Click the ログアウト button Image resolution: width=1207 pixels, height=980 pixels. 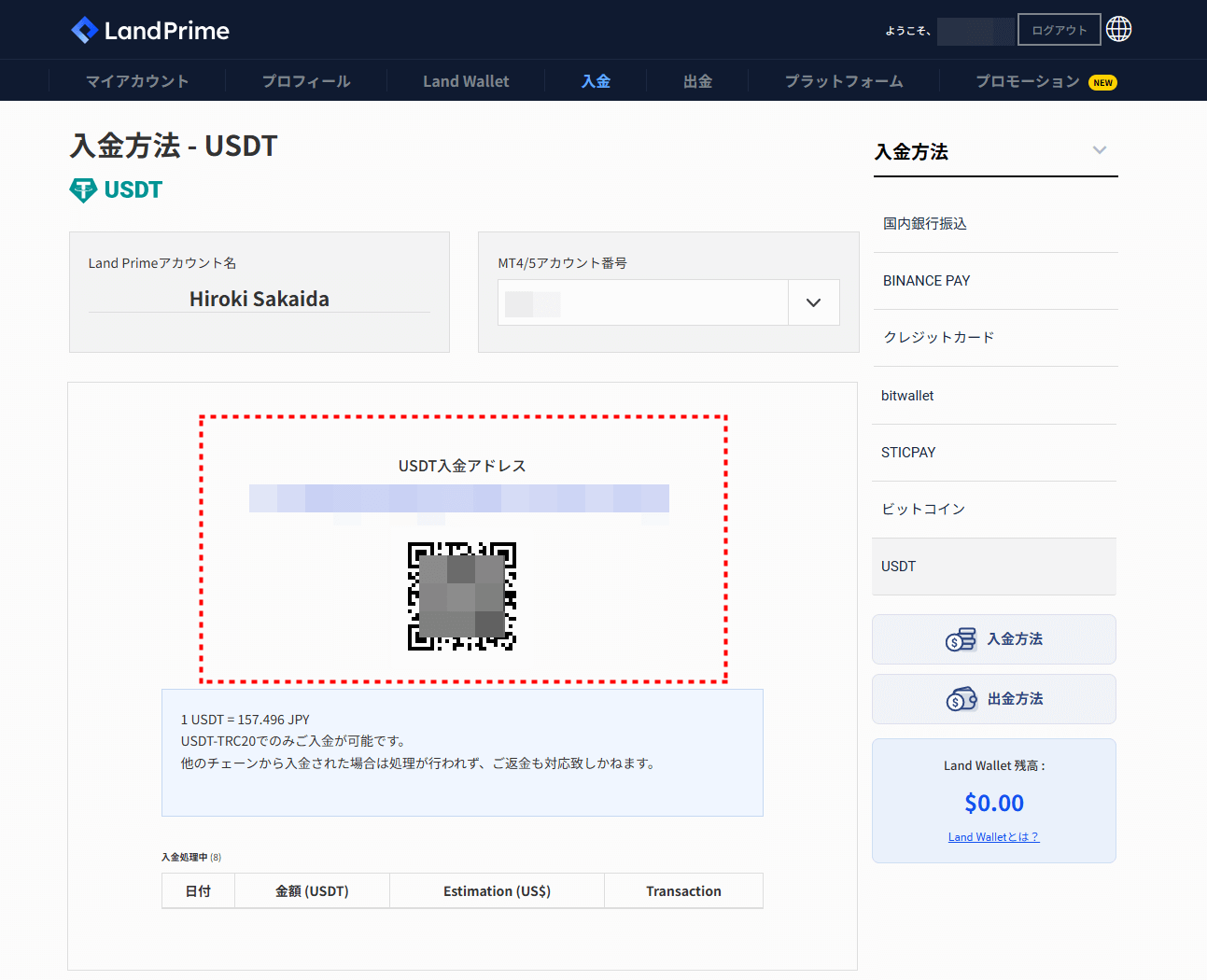click(1059, 30)
